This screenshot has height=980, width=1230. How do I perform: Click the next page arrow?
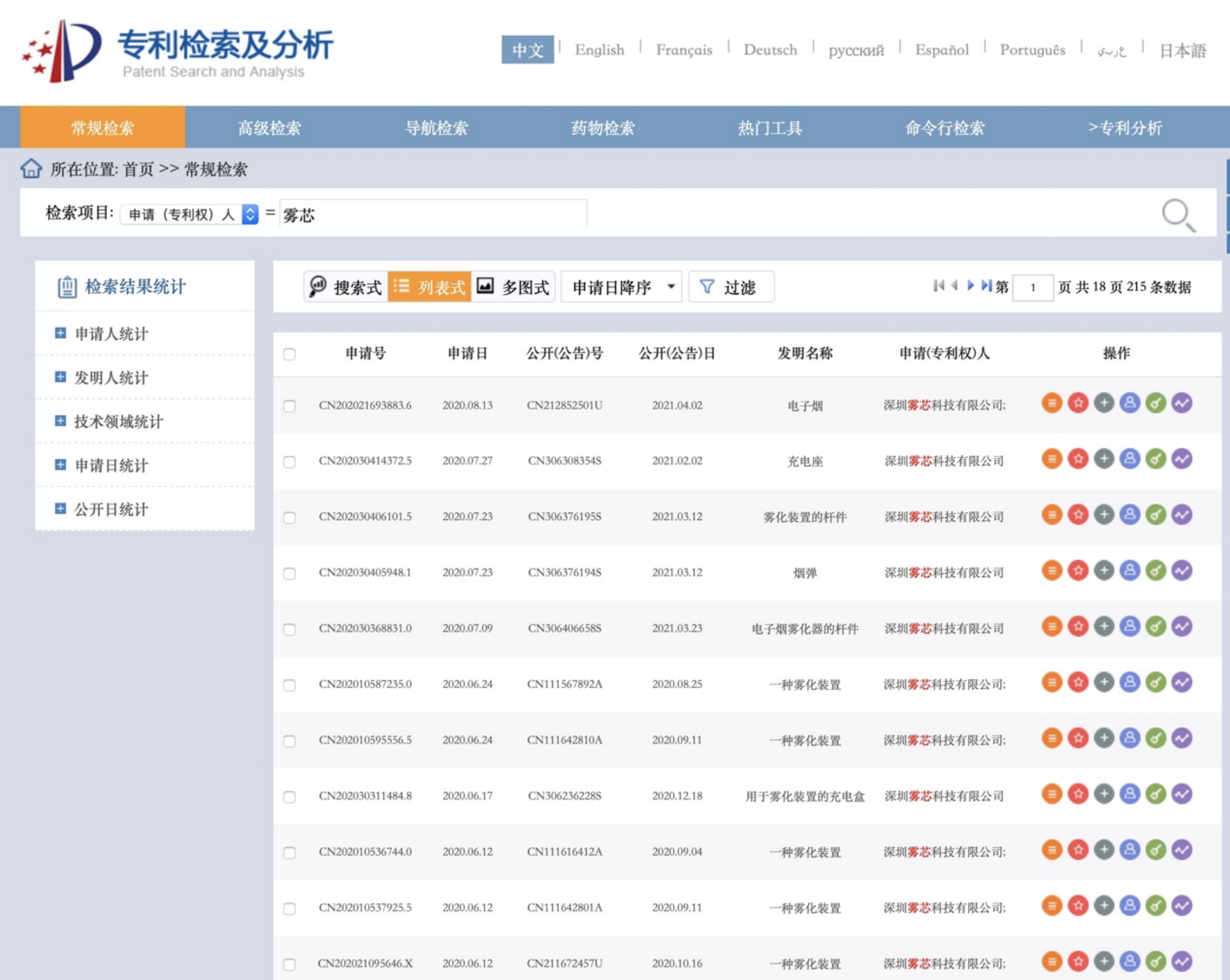[971, 287]
